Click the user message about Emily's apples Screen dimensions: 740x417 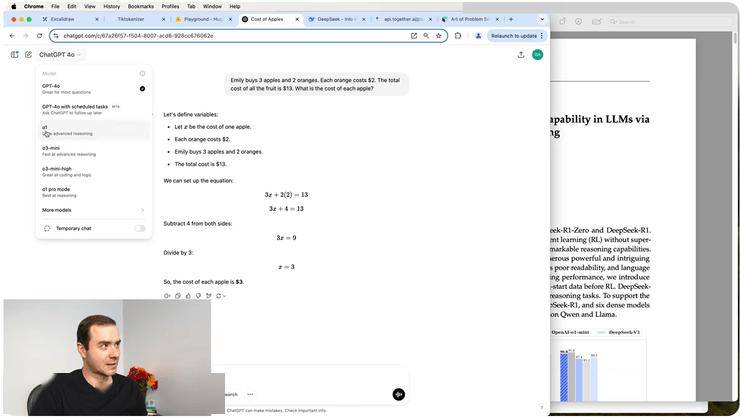pos(315,84)
